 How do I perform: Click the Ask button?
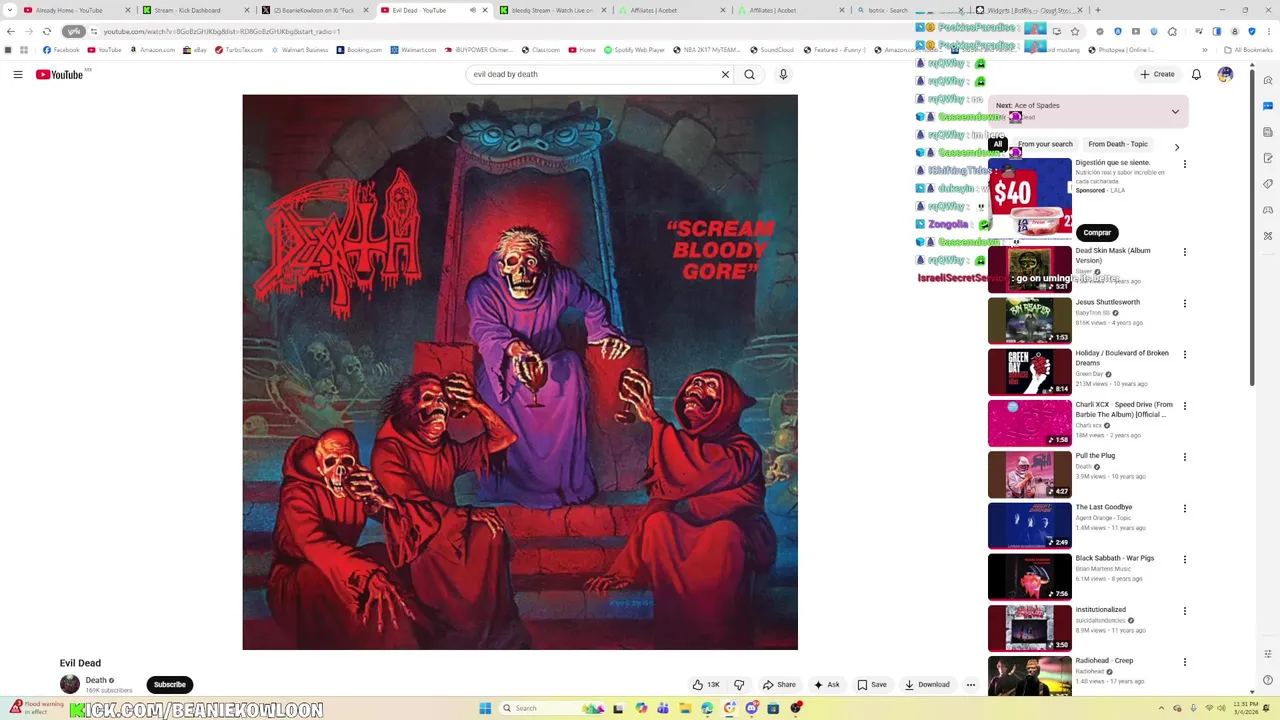point(827,685)
